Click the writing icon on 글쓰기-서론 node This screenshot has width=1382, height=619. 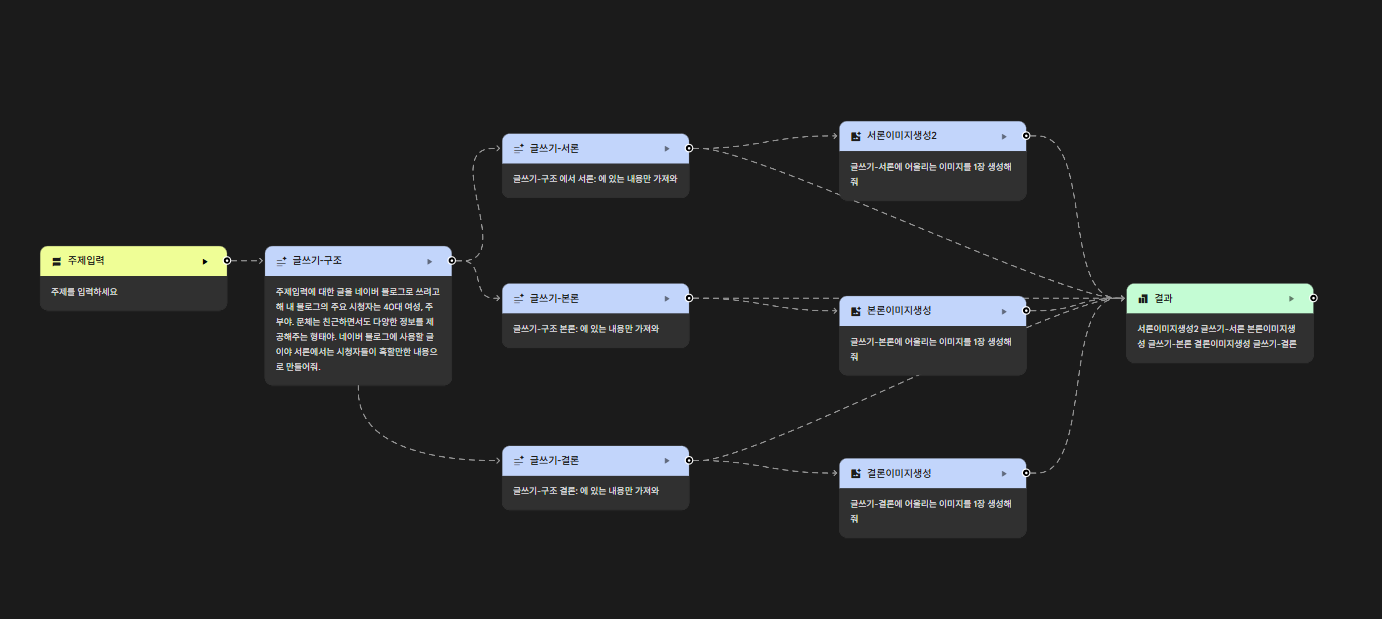pos(518,147)
